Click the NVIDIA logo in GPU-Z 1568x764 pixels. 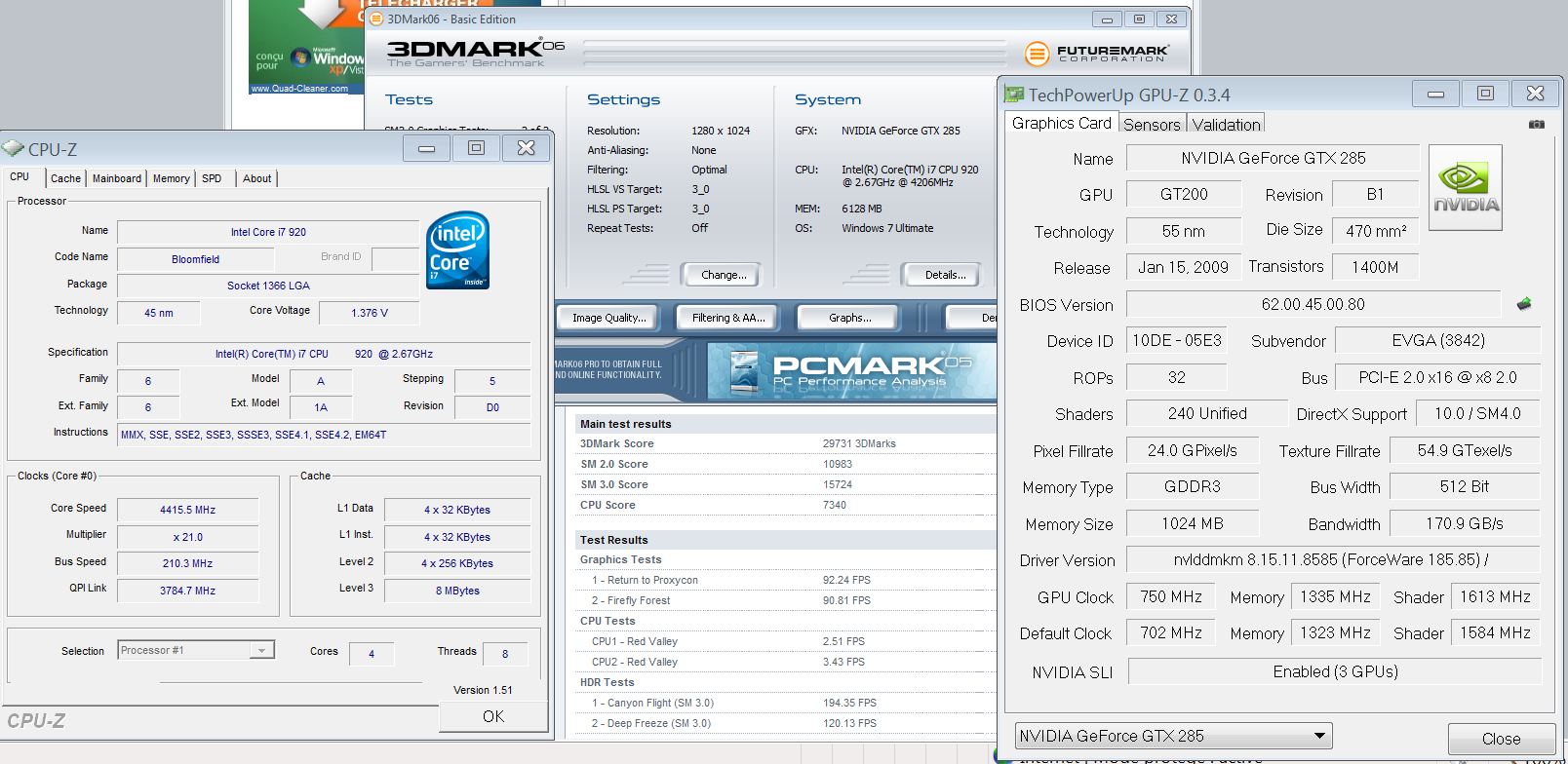(x=1466, y=187)
